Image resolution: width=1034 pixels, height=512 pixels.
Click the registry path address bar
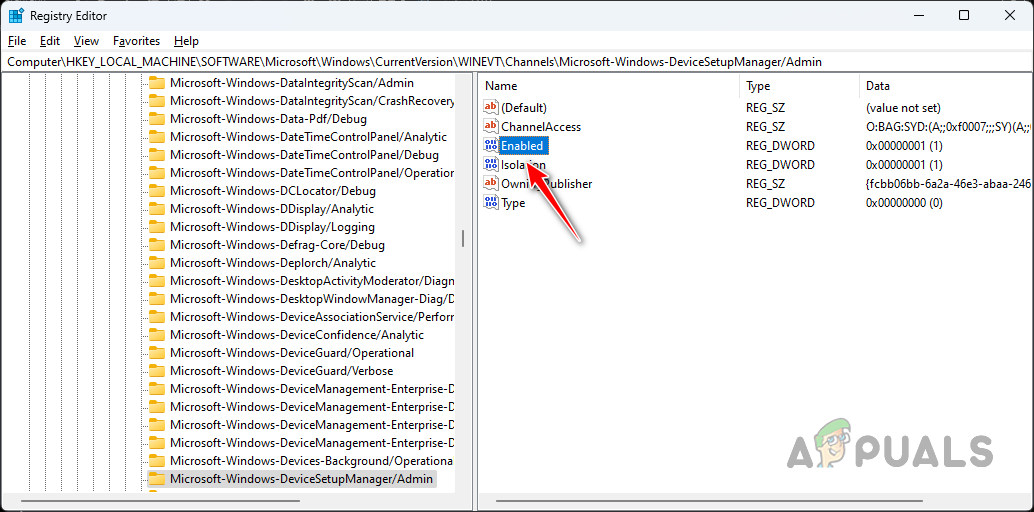517,62
